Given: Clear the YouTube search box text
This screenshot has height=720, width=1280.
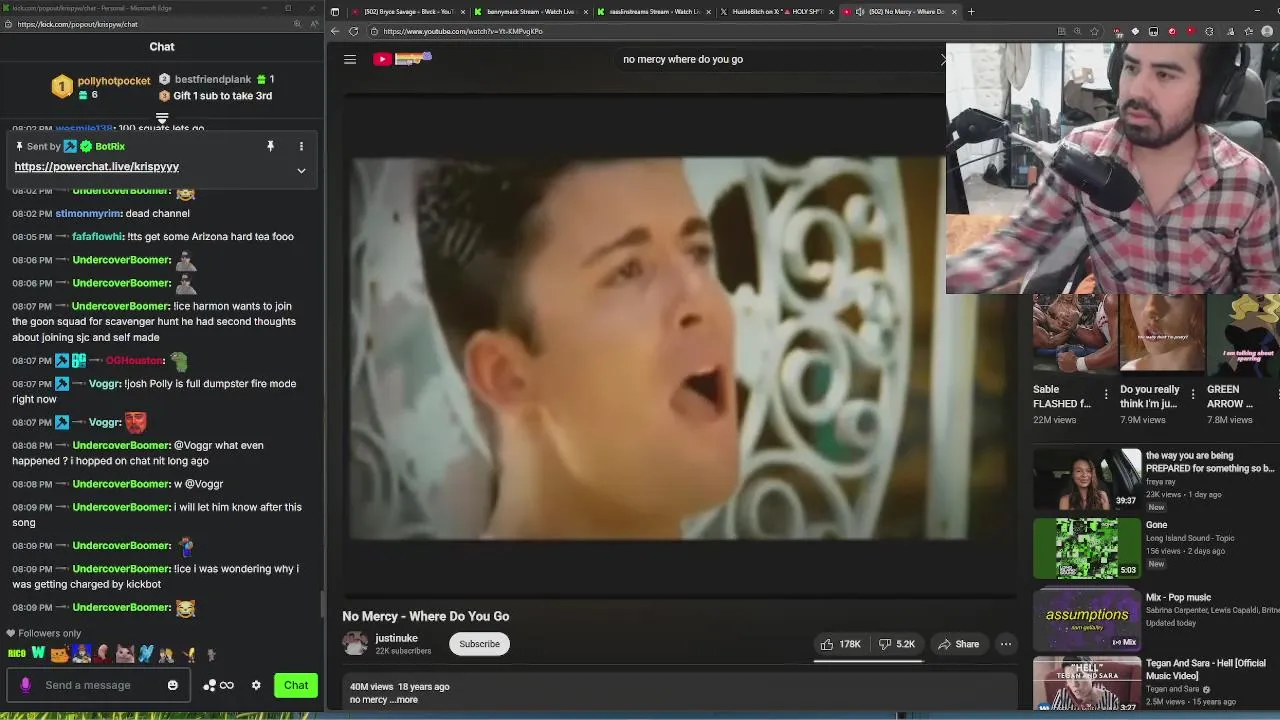Looking at the screenshot, I should pos(944,59).
